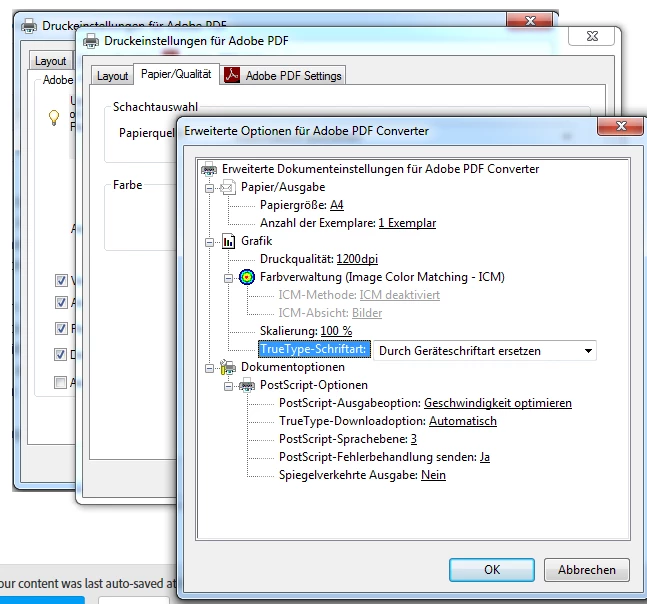Click ICM-Methode value ICM deaktiviert
This screenshot has width=647, height=604.
click(x=399, y=295)
